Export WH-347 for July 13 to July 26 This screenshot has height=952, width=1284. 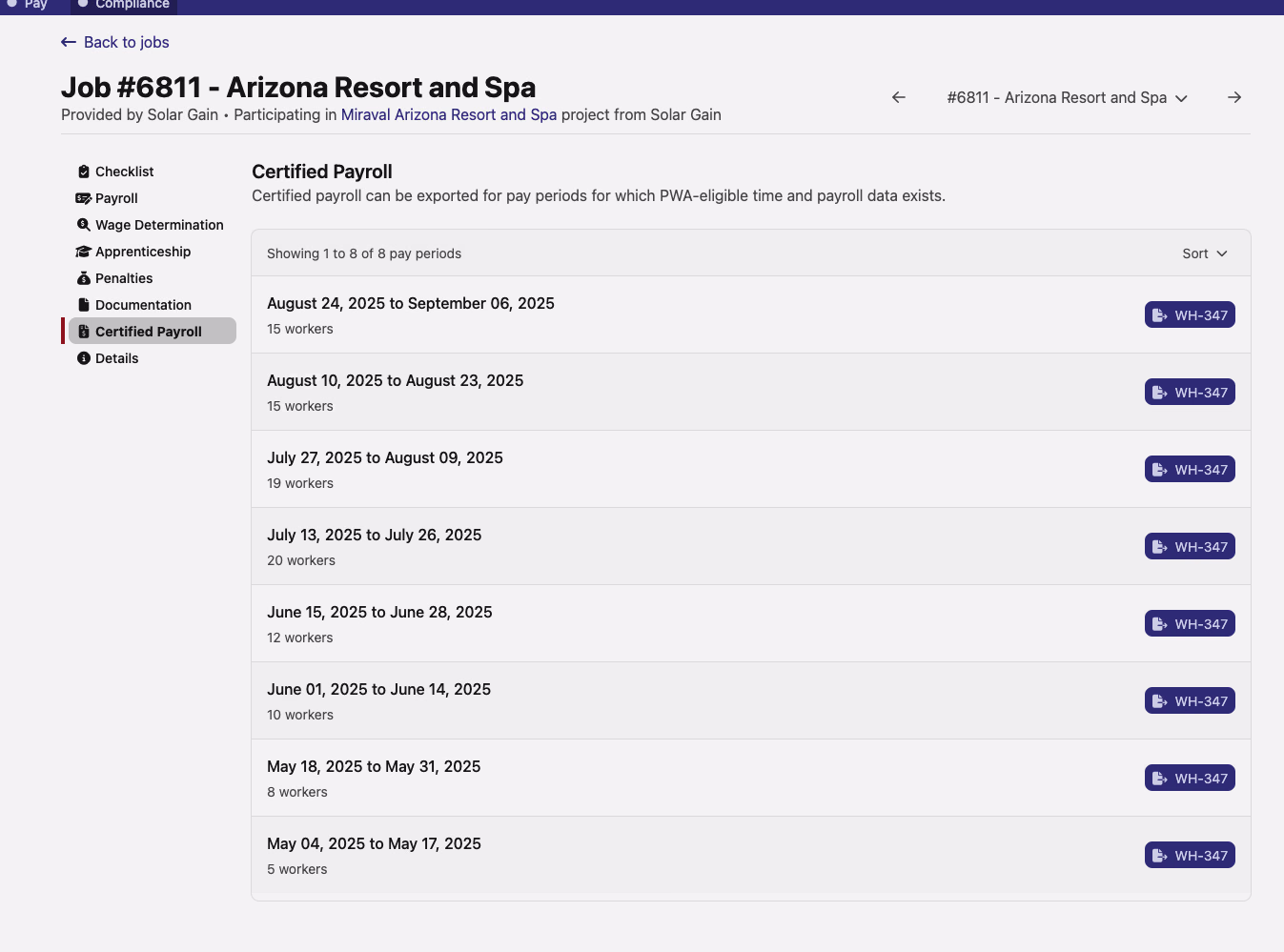[1190, 547]
